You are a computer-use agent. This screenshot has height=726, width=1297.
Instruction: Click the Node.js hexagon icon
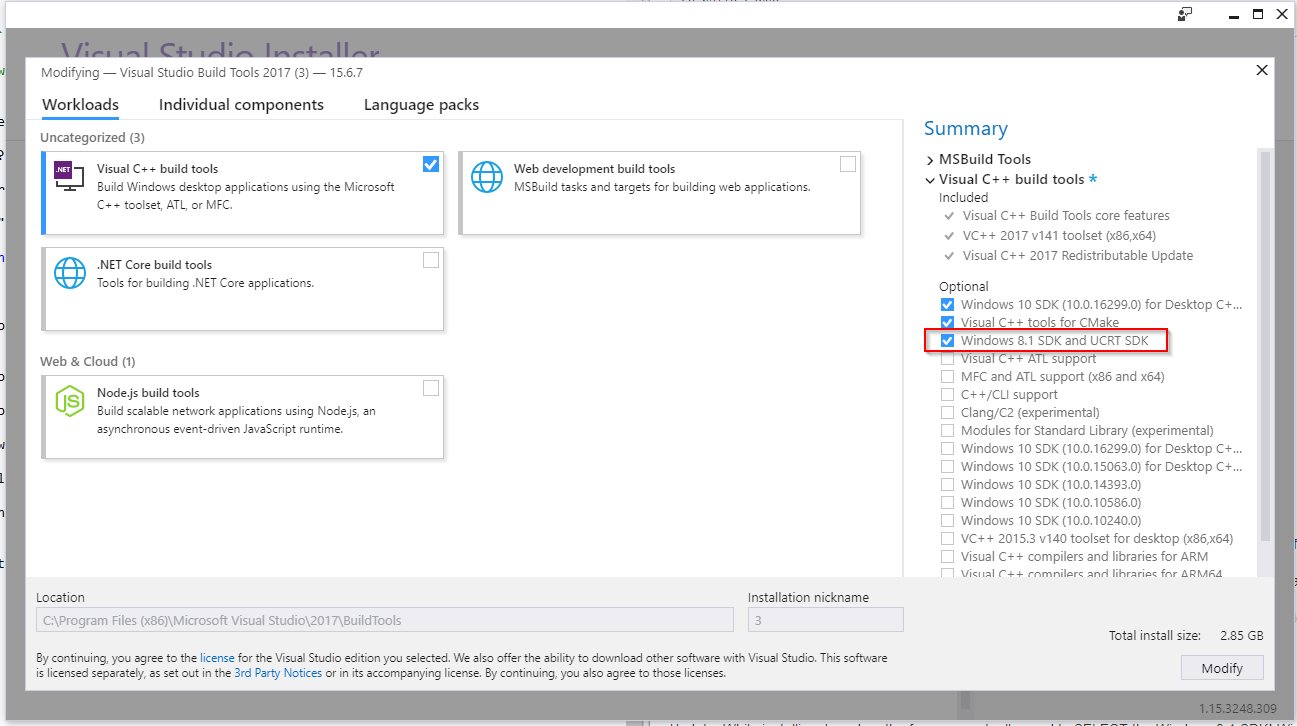[x=70, y=401]
